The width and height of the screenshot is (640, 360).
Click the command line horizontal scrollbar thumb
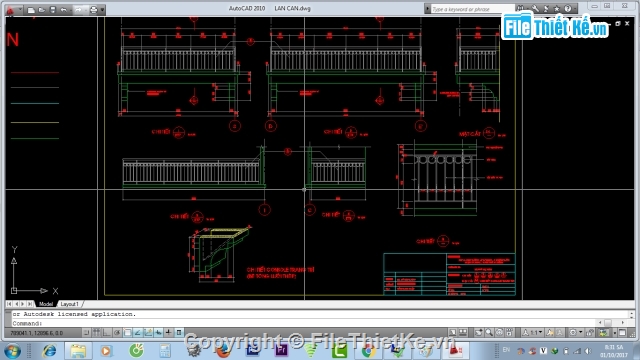(608, 322)
